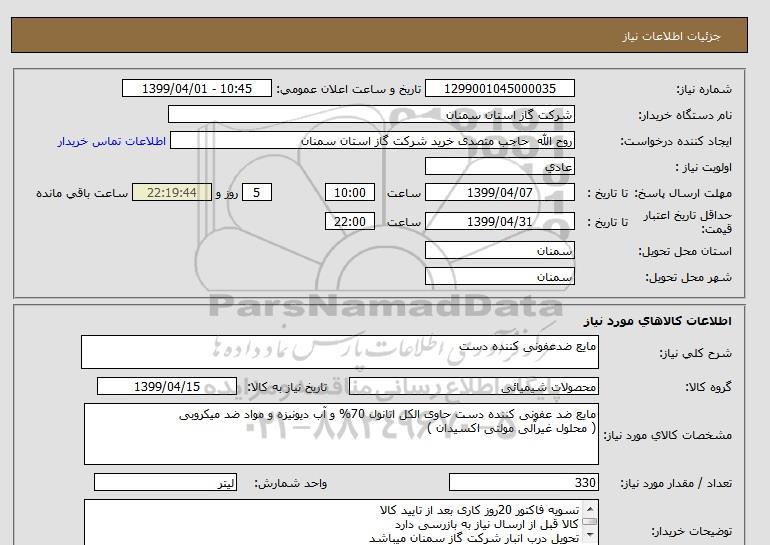The height and width of the screenshot is (545, 770).
Task: Click the general description box مایع ضدعفونی کننده دست
Action: point(340,352)
